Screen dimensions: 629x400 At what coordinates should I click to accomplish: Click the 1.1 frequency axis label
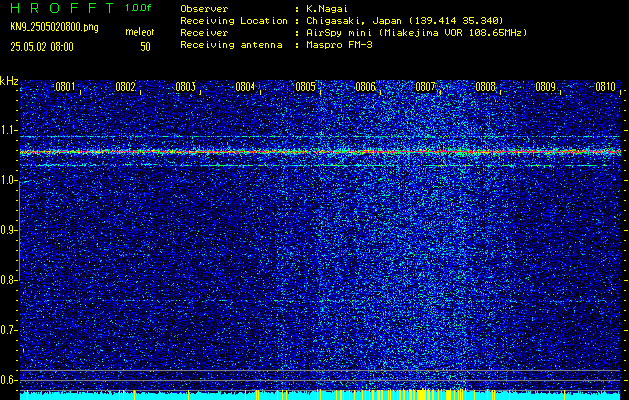pos(8,130)
